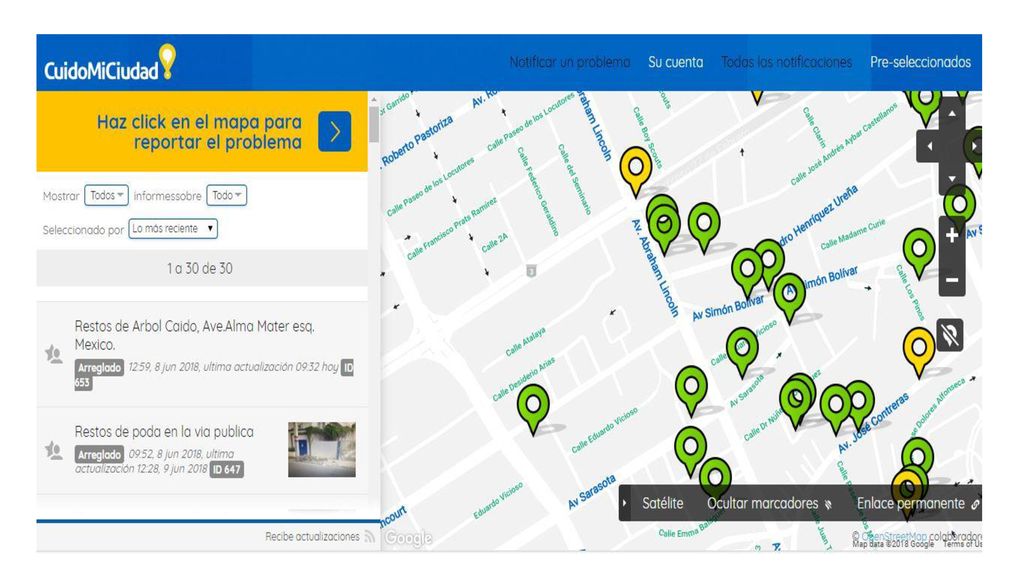Click the sidebar vertical scrollbar
The height and width of the screenshot is (576, 1024).
click(x=374, y=124)
